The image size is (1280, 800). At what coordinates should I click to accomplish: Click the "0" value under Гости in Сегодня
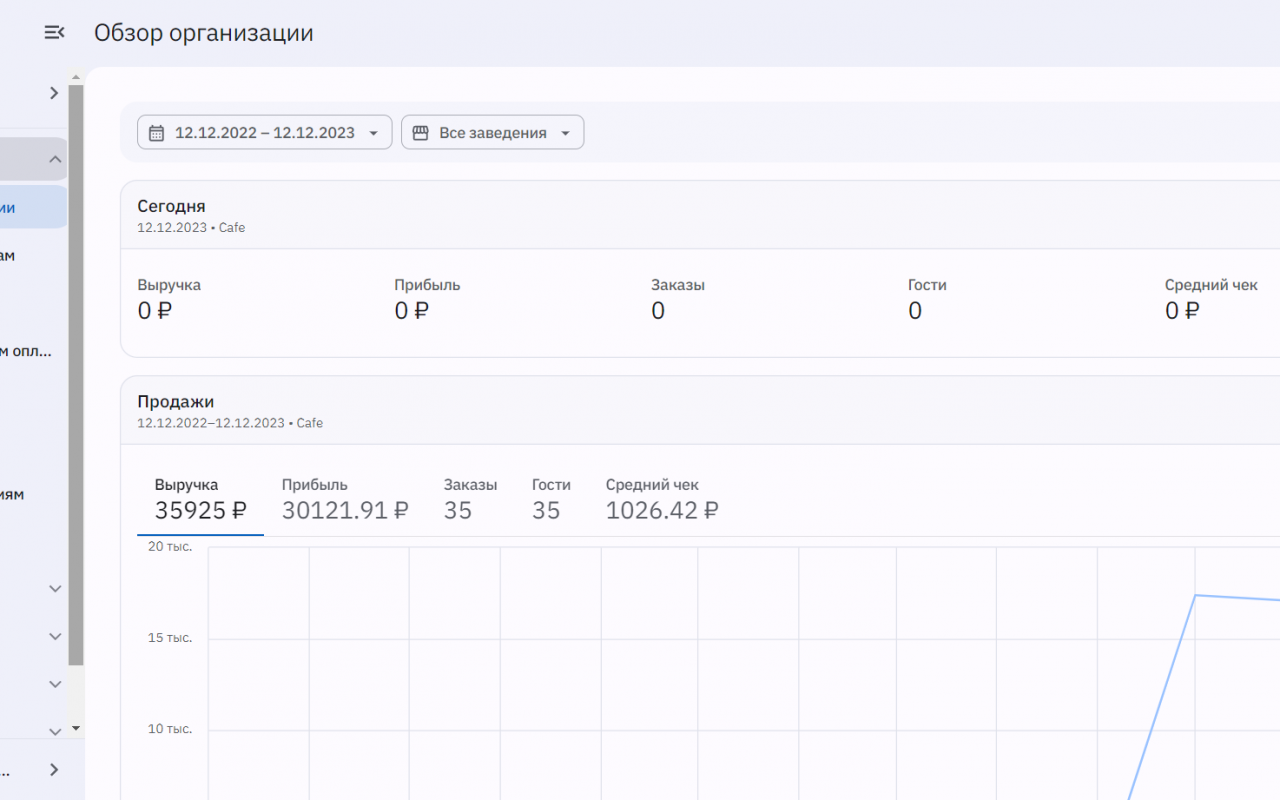point(915,311)
